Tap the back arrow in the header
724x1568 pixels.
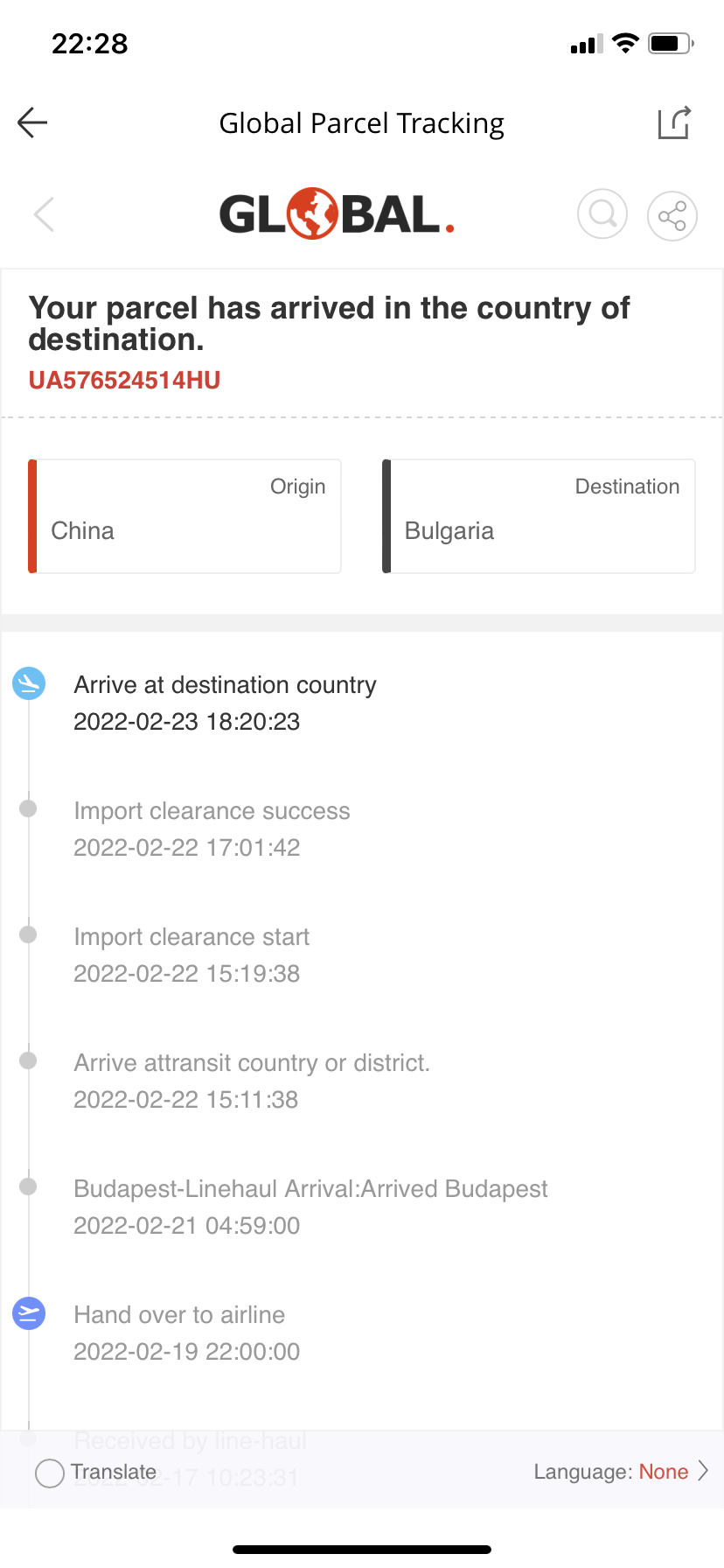click(x=32, y=122)
